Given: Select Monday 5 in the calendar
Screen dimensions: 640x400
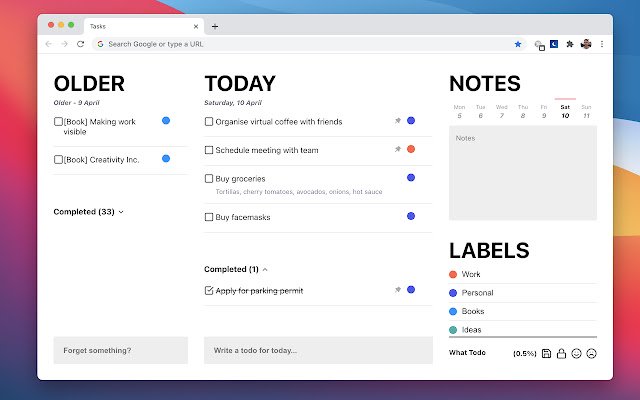Looking at the screenshot, I should tap(459, 111).
